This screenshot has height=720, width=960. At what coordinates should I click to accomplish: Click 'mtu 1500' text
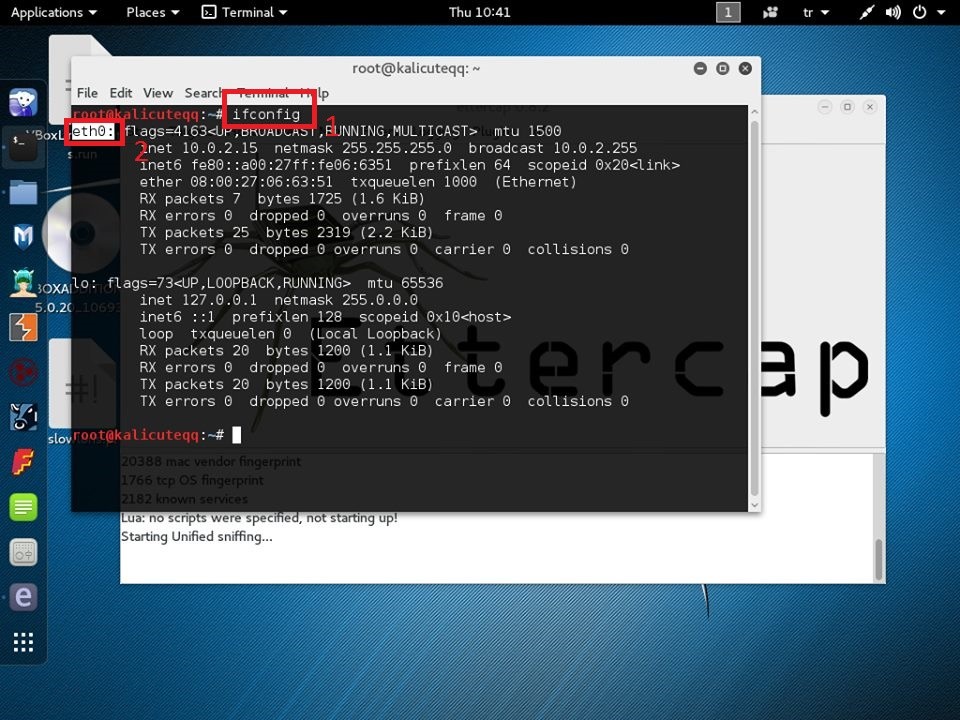pyautogui.click(x=527, y=131)
